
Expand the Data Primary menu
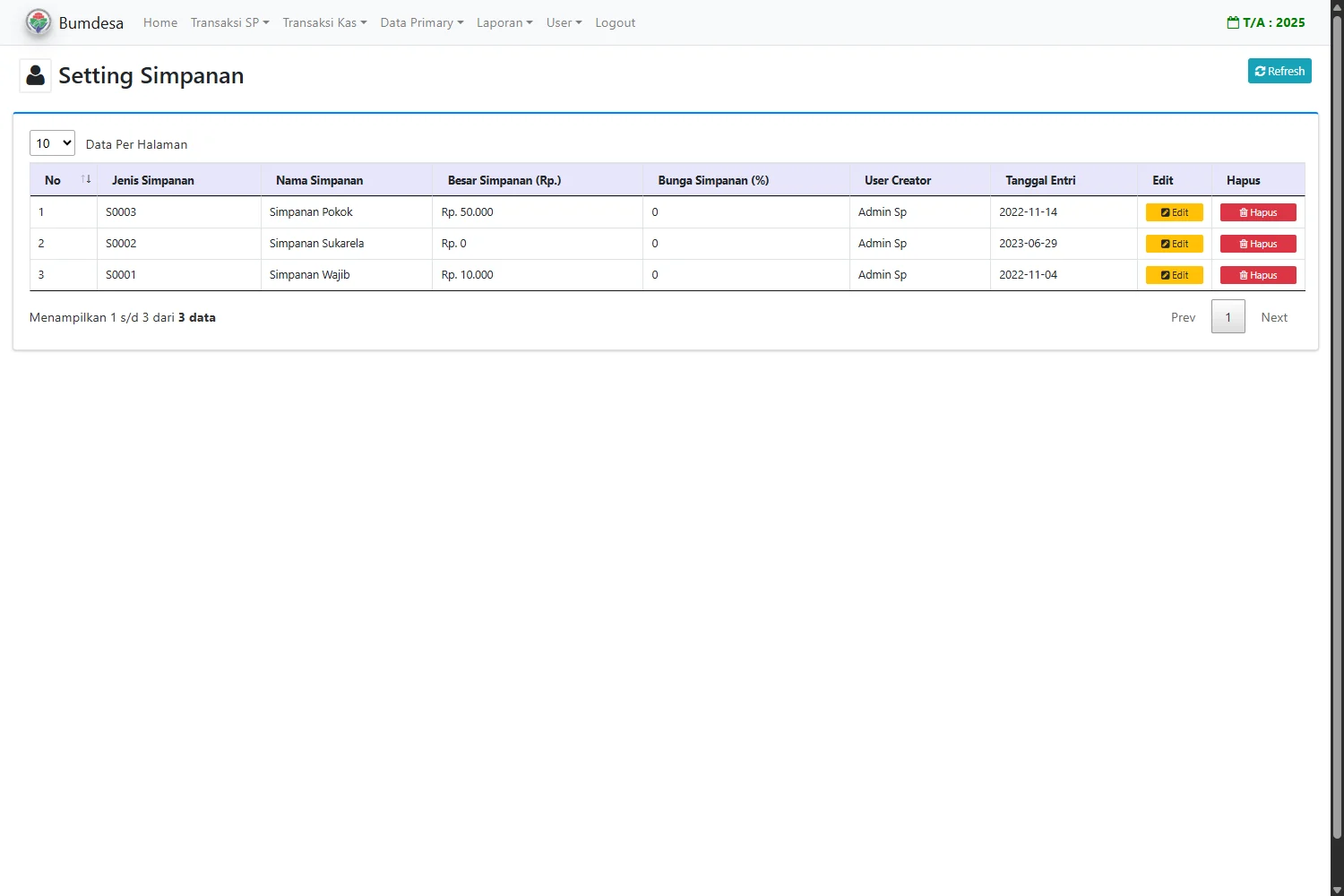coord(421,22)
